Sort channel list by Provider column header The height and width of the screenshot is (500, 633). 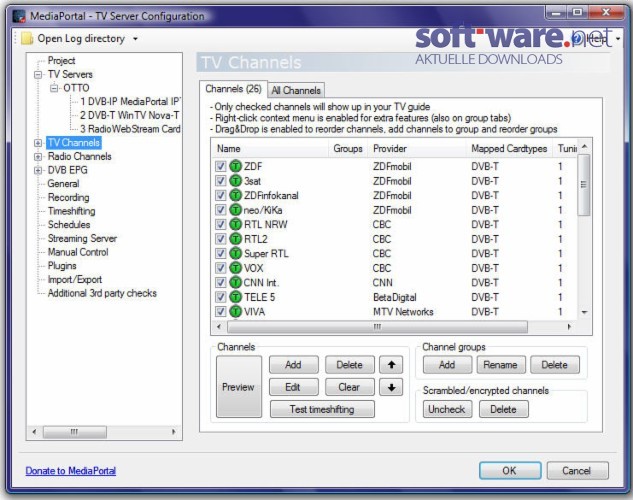[417, 149]
